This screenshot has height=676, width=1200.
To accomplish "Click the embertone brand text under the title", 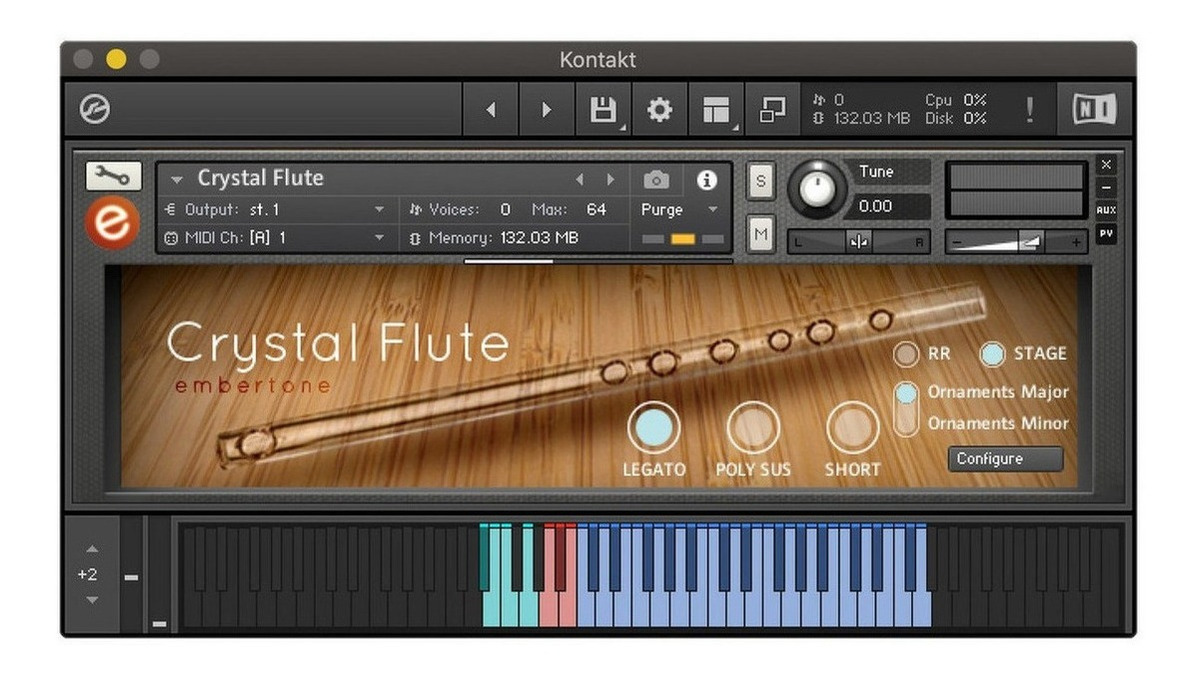I will 252,386.
